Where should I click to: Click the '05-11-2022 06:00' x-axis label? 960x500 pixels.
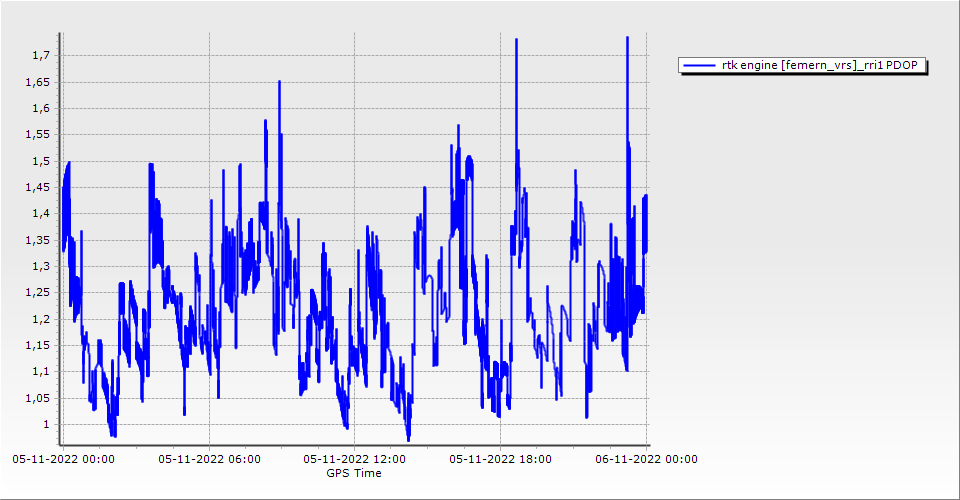coord(210,460)
